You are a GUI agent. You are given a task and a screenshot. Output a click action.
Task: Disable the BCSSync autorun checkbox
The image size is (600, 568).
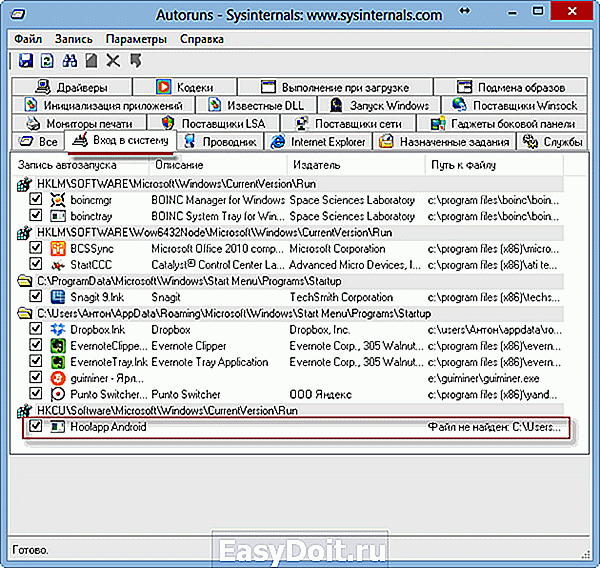(x=36, y=248)
